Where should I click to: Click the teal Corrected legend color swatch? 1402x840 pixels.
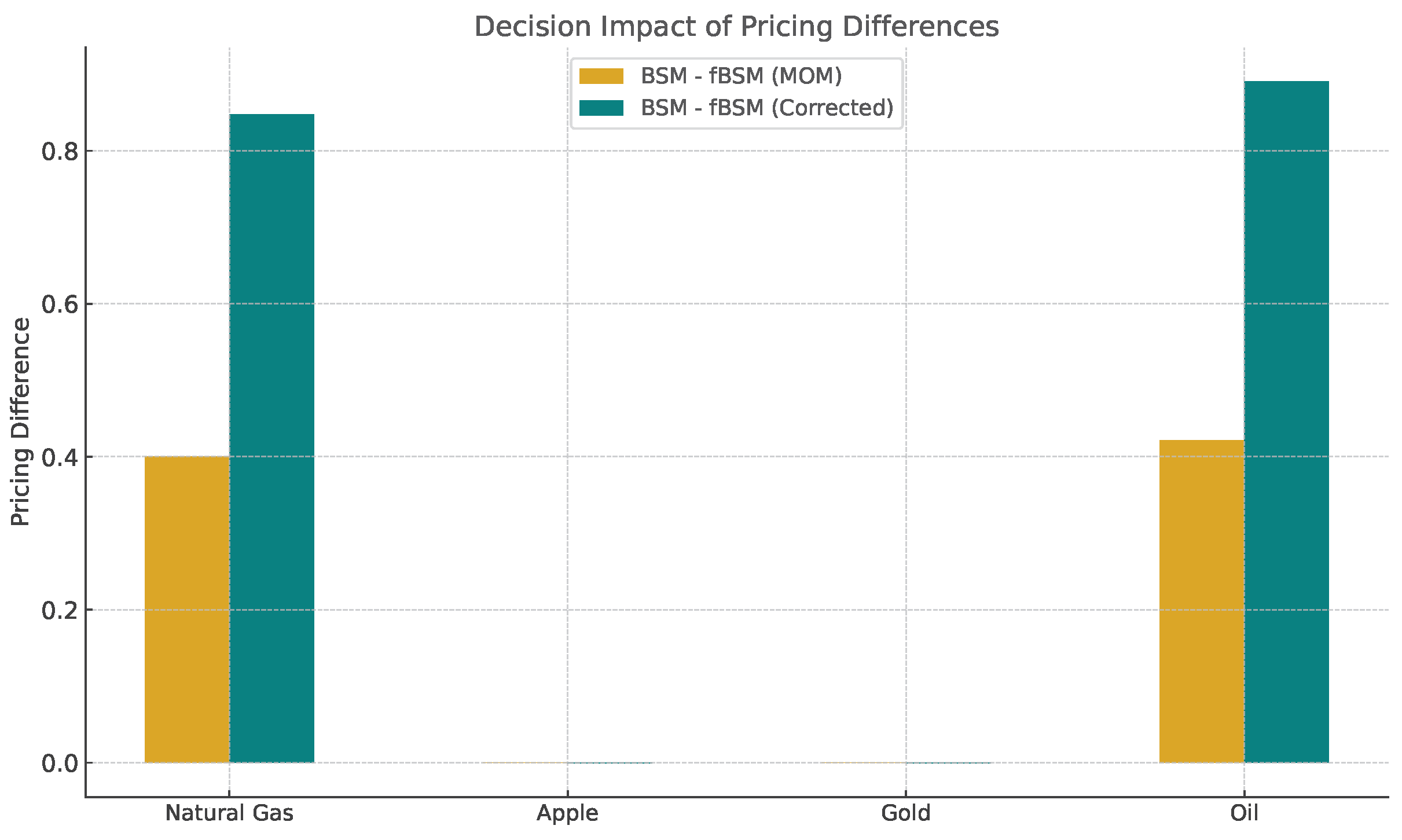click(x=601, y=108)
